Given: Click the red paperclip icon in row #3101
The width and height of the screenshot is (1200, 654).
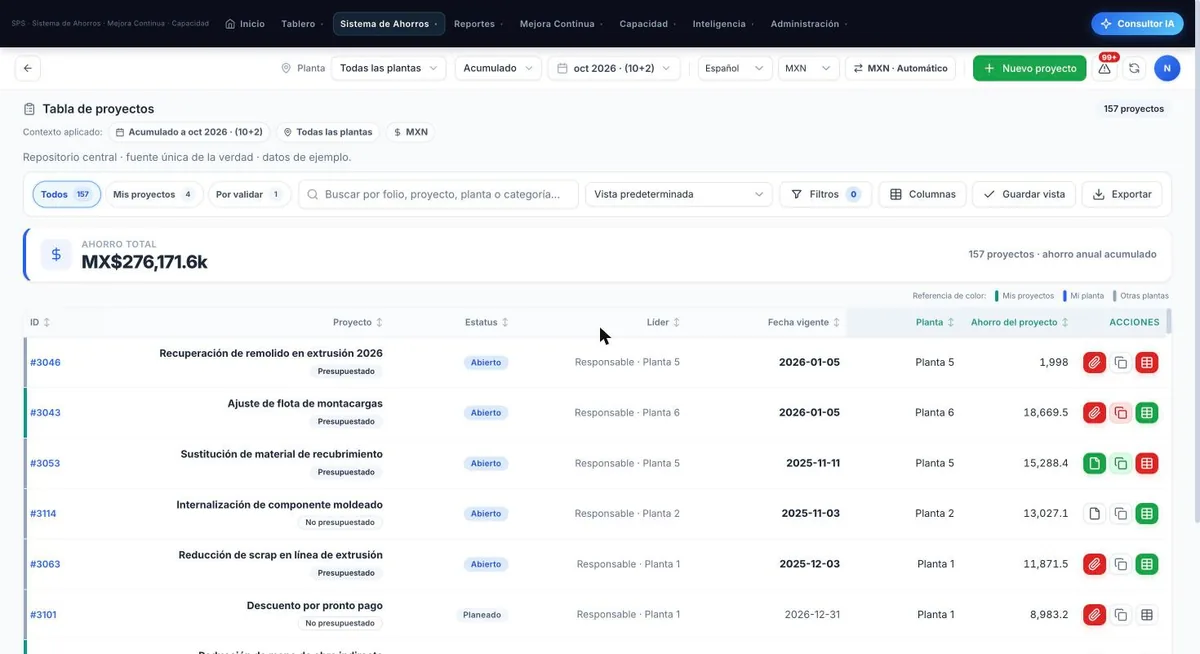Looking at the screenshot, I should coord(1094,614).
